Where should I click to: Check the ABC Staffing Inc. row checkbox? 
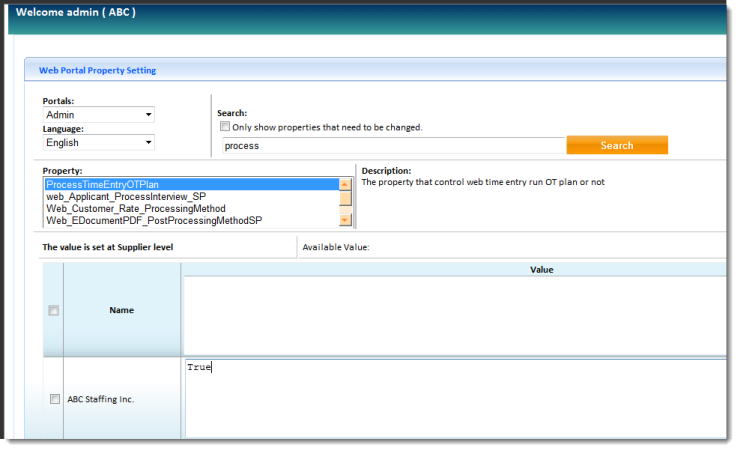[x=54, y=399]
